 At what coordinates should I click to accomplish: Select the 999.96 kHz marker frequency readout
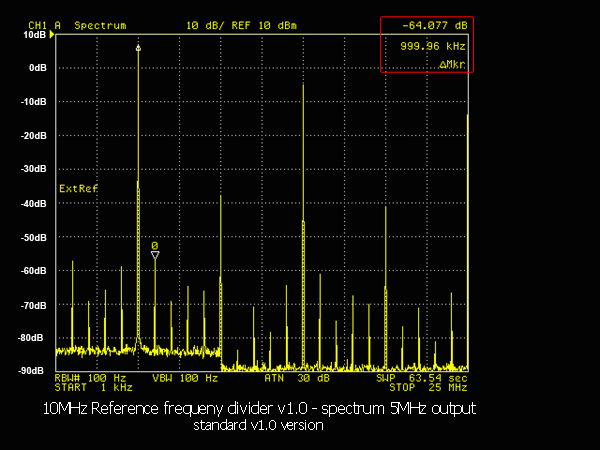point(433,46)
